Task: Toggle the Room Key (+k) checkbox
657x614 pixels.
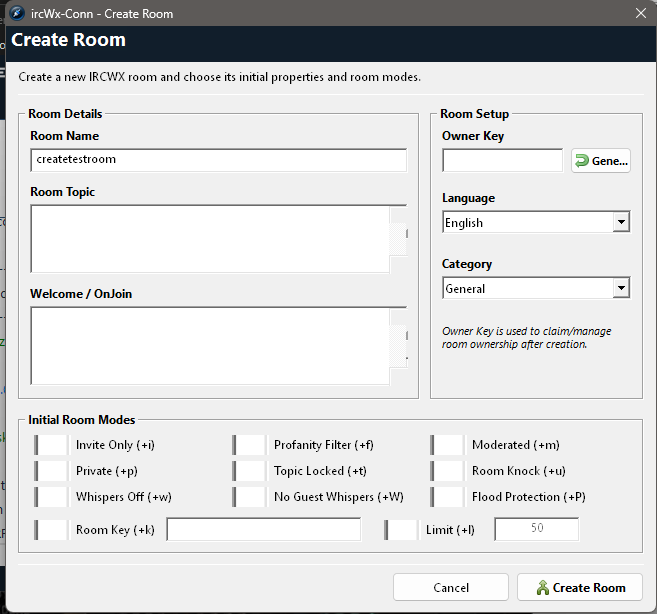Action: click(51, 530)
